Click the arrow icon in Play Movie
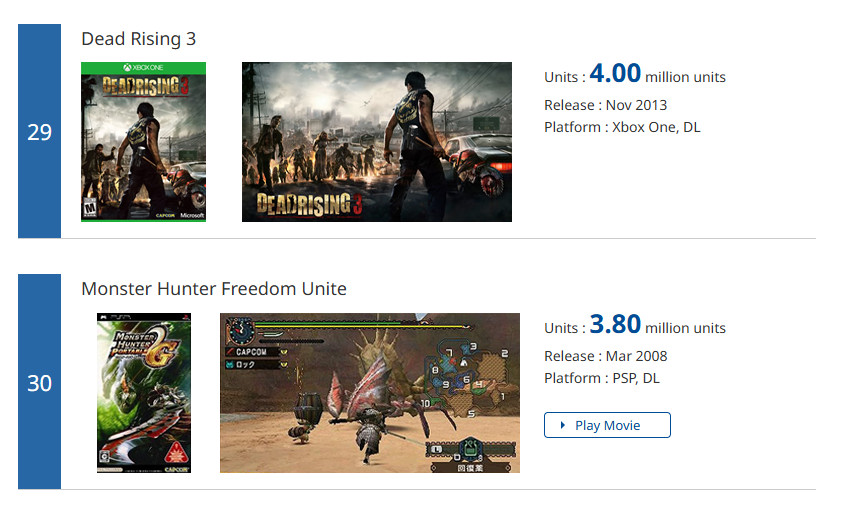This screenshot has height=514, width=845. [563, 425]
